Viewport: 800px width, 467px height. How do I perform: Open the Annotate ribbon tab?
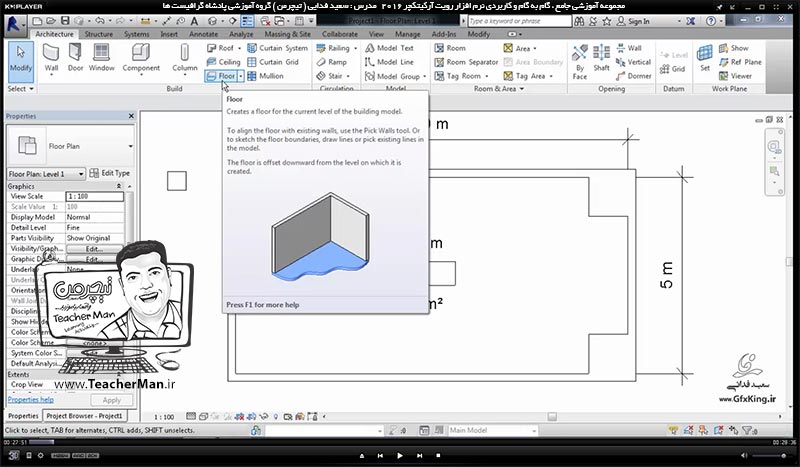pyautogui.click(x=203, y=34)
